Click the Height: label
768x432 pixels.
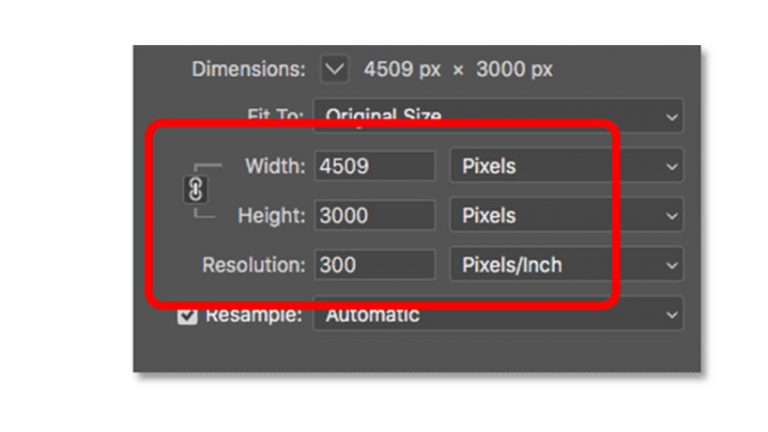tap(271, 216)
